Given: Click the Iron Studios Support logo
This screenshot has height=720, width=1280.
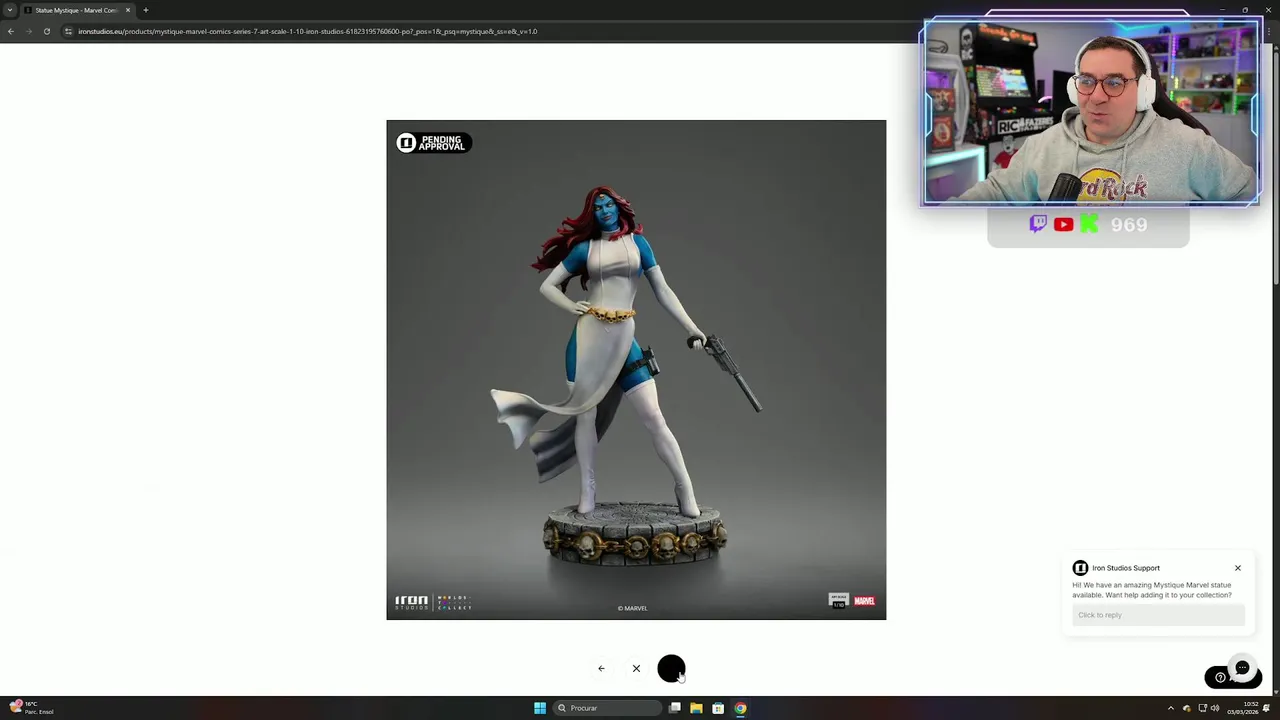Looking at the screenshot, I should [1080, 568].
